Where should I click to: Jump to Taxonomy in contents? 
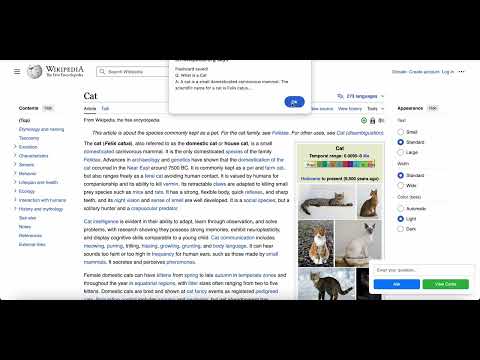(x=29, y=138)
